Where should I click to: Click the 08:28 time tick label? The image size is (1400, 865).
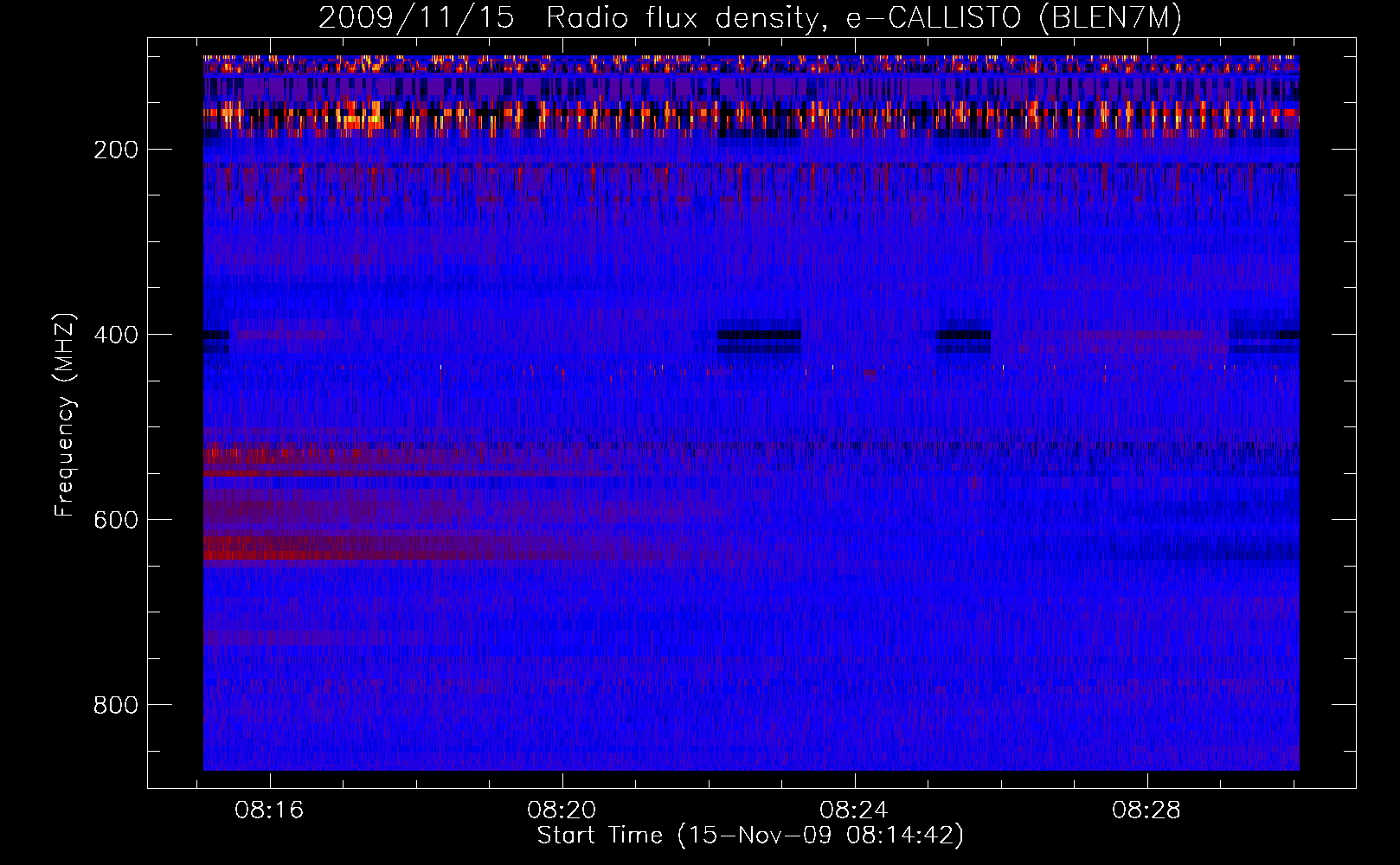[1146, 811]
